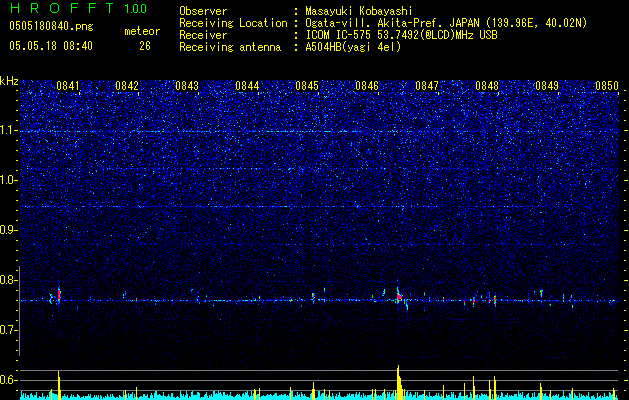Screen dimensions: 629x400
Task: Click the tallest yellow intensity spike near 0846
Action: [398, 382]
